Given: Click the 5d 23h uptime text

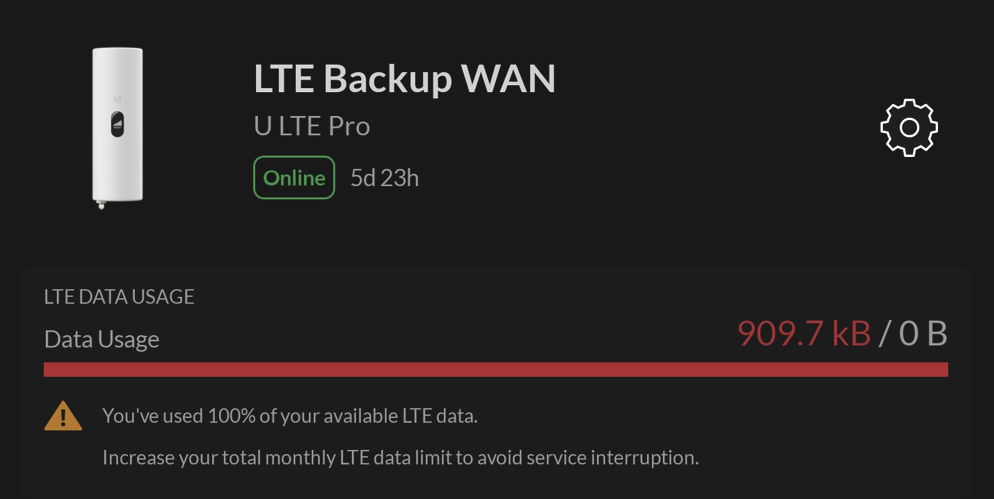Looking at the screenshot, I should 385,178.
